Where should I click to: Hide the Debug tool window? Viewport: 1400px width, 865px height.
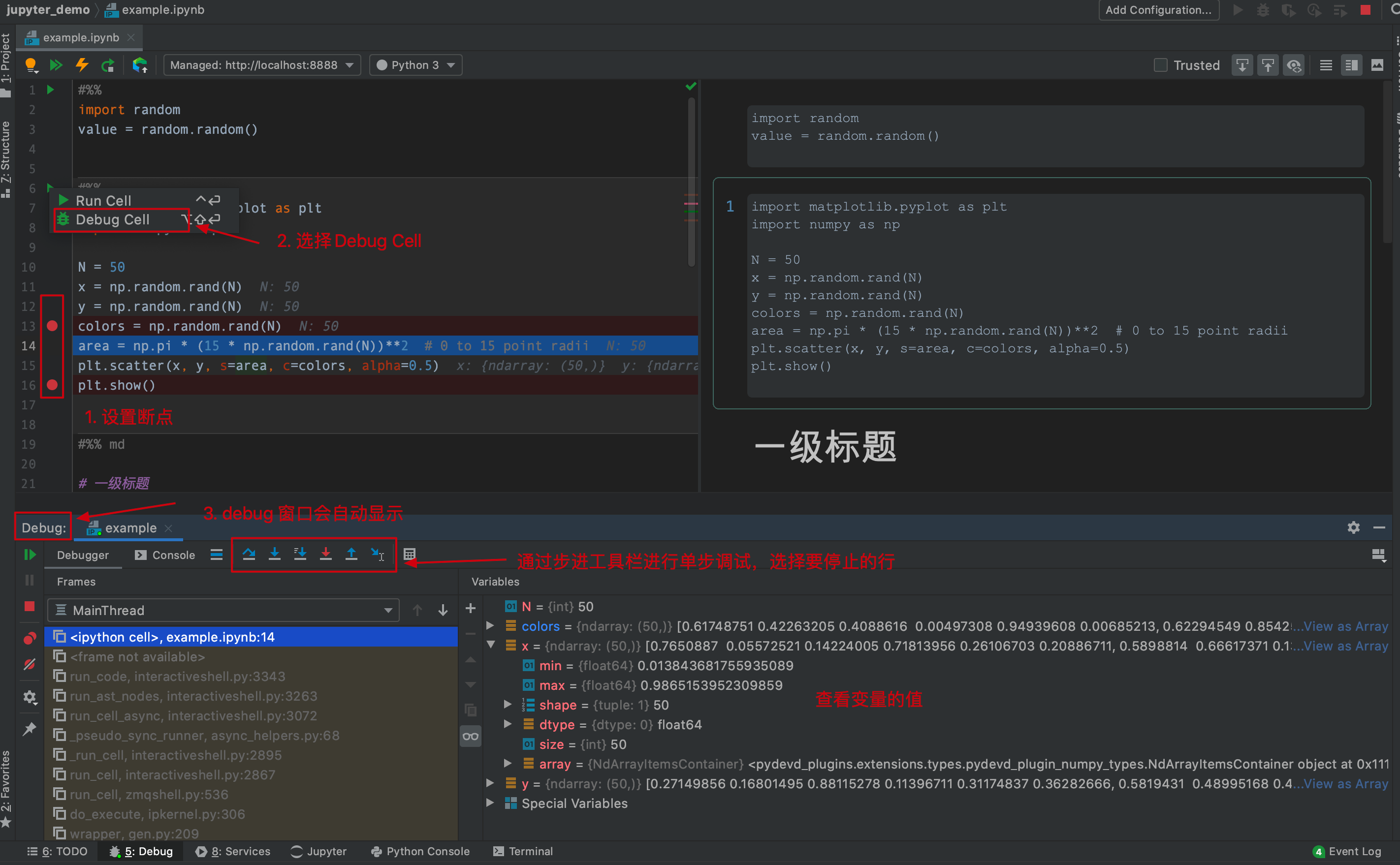tap(1379, 527)
